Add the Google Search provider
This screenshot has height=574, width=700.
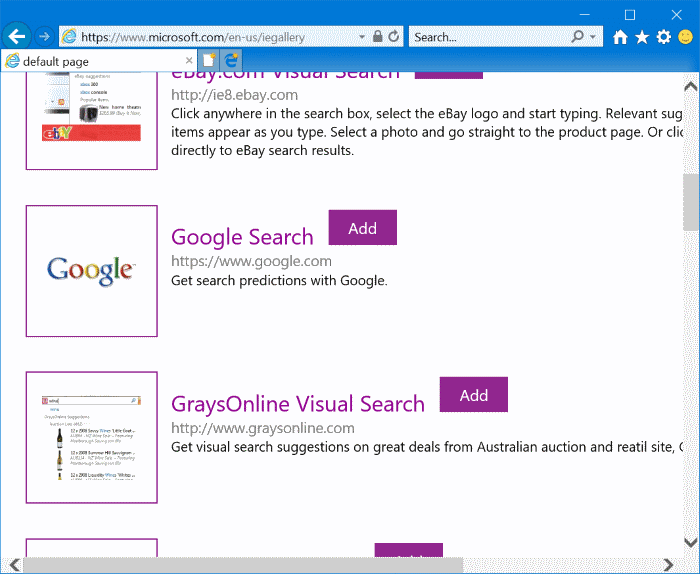362,228
